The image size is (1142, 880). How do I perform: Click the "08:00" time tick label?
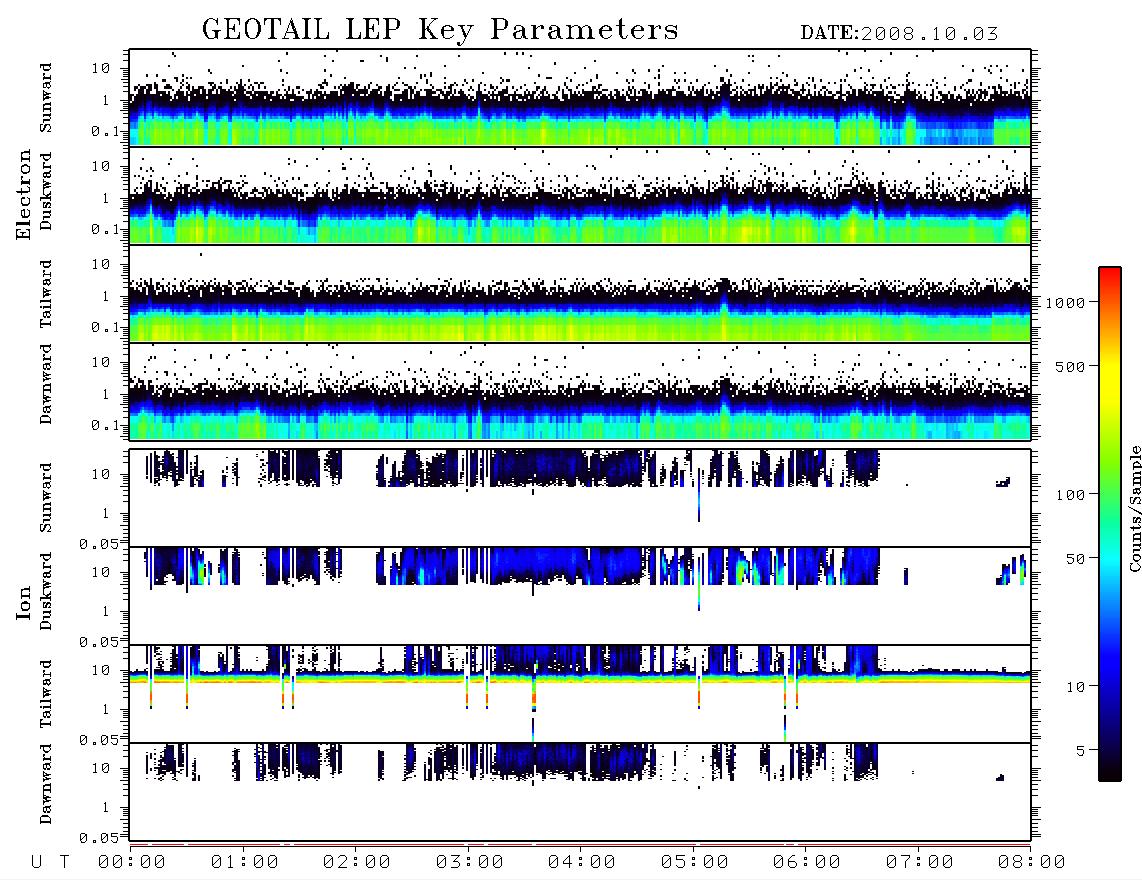(1032, 863)
